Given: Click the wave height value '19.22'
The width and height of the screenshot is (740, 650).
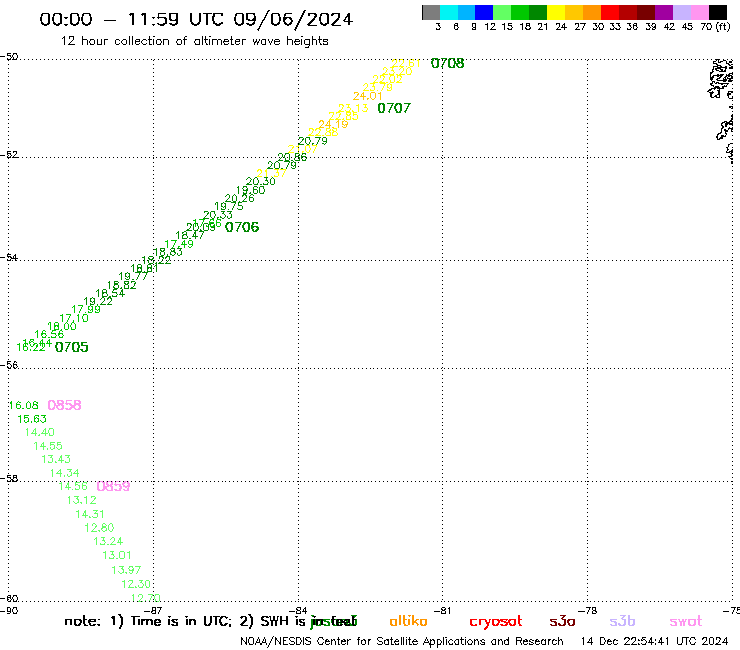Looking at the screenshot, I should [98, 301].
